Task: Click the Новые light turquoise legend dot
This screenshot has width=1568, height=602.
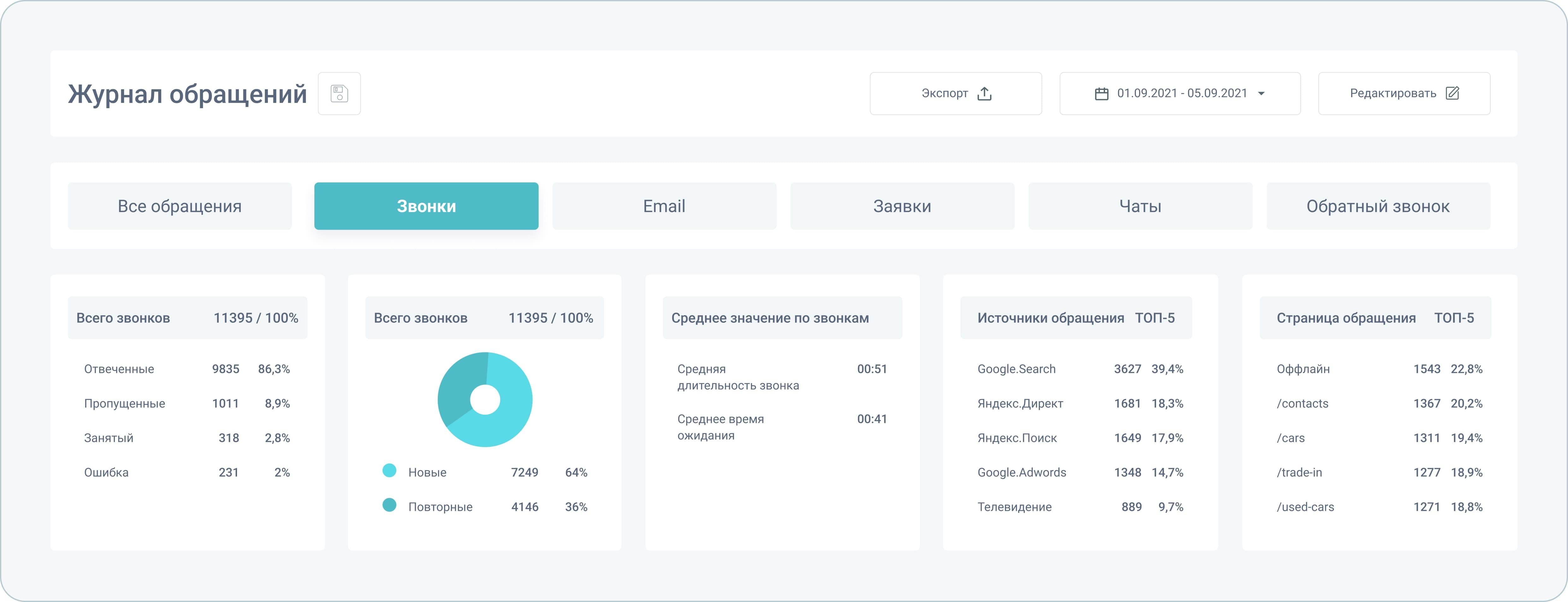Action: [389, 470]
